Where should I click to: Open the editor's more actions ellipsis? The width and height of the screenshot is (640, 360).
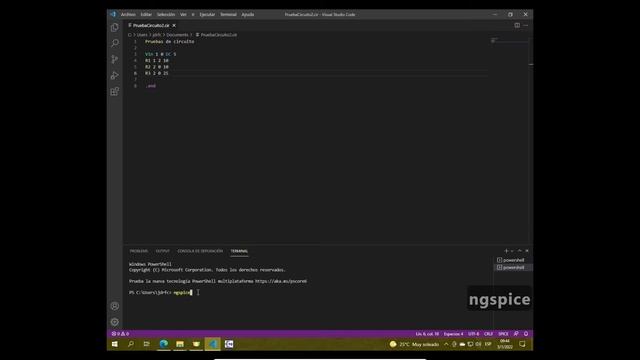[526, 25]
